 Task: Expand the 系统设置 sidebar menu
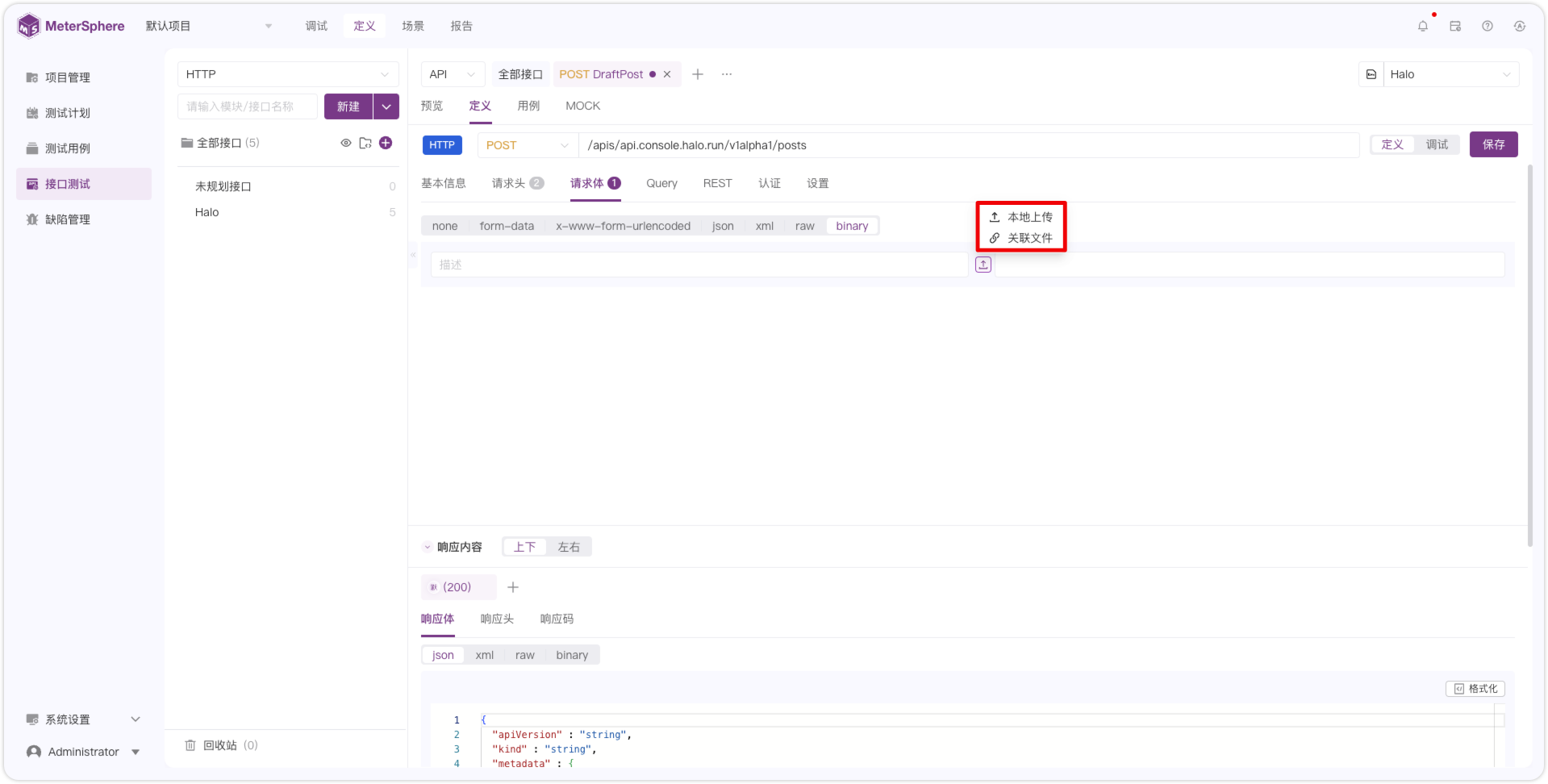[x=84, y=719]
